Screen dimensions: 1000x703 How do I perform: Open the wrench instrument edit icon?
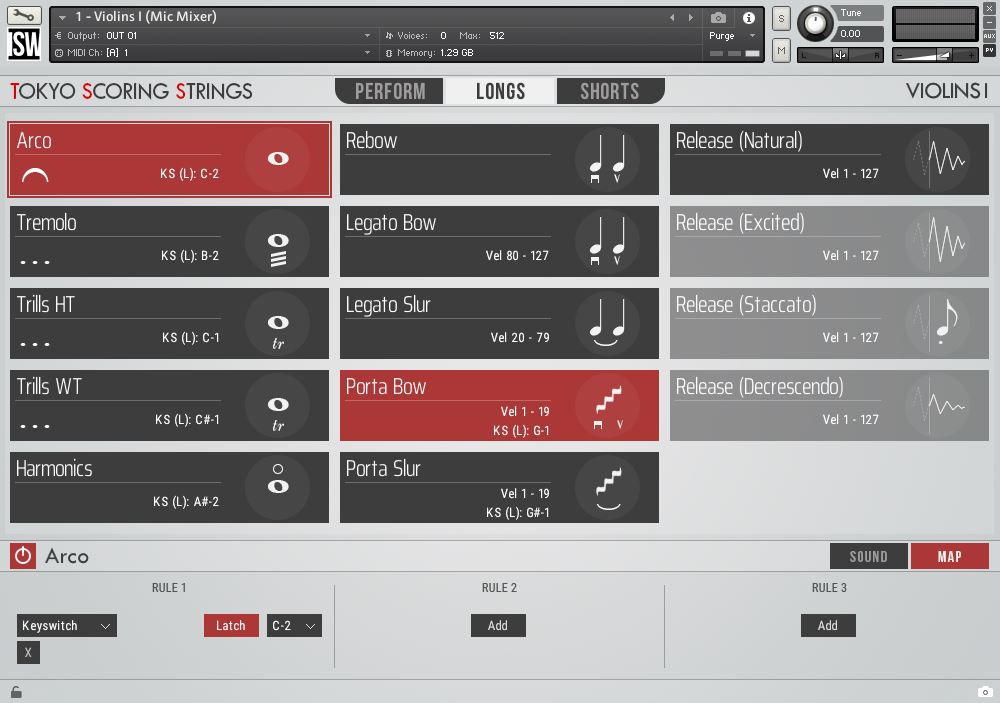24,15
